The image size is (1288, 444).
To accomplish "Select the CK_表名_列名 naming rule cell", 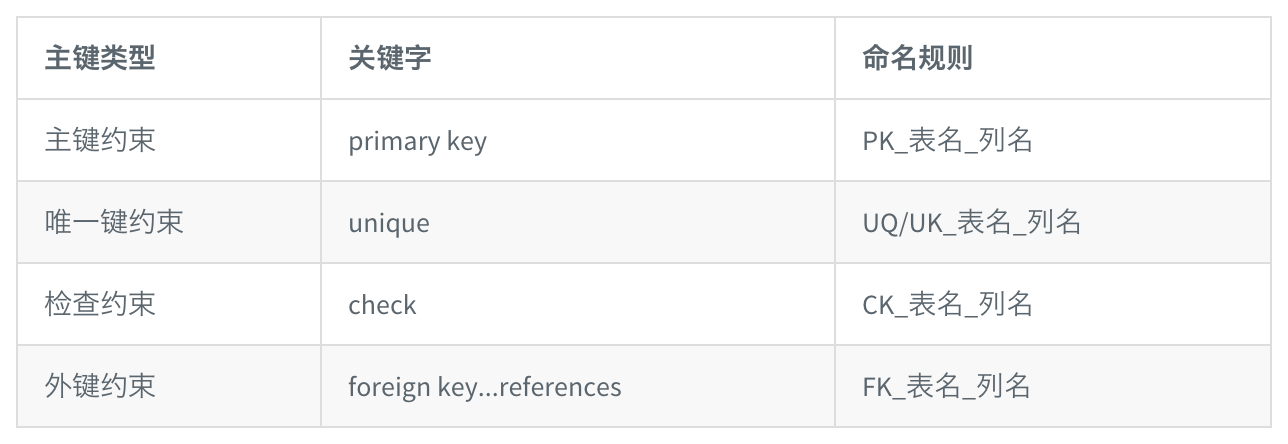I will tap(947, 304).
